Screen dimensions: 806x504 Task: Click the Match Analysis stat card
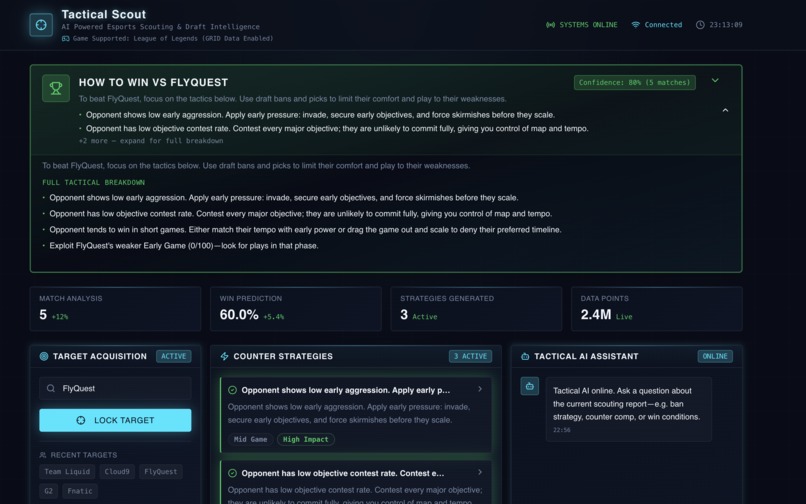pyautogui.click(x=115, y=309)
